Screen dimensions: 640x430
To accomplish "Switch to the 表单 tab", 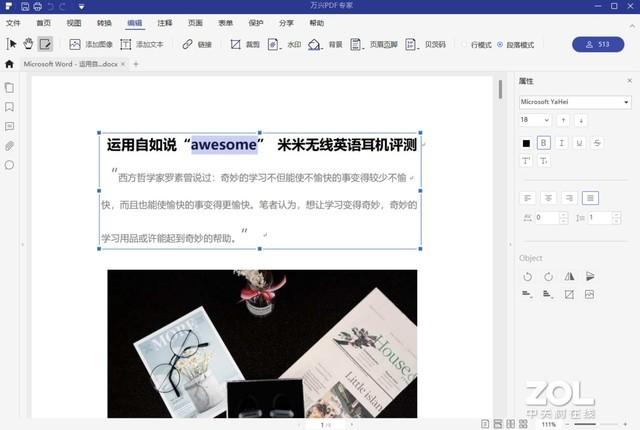I will [225, 23].
